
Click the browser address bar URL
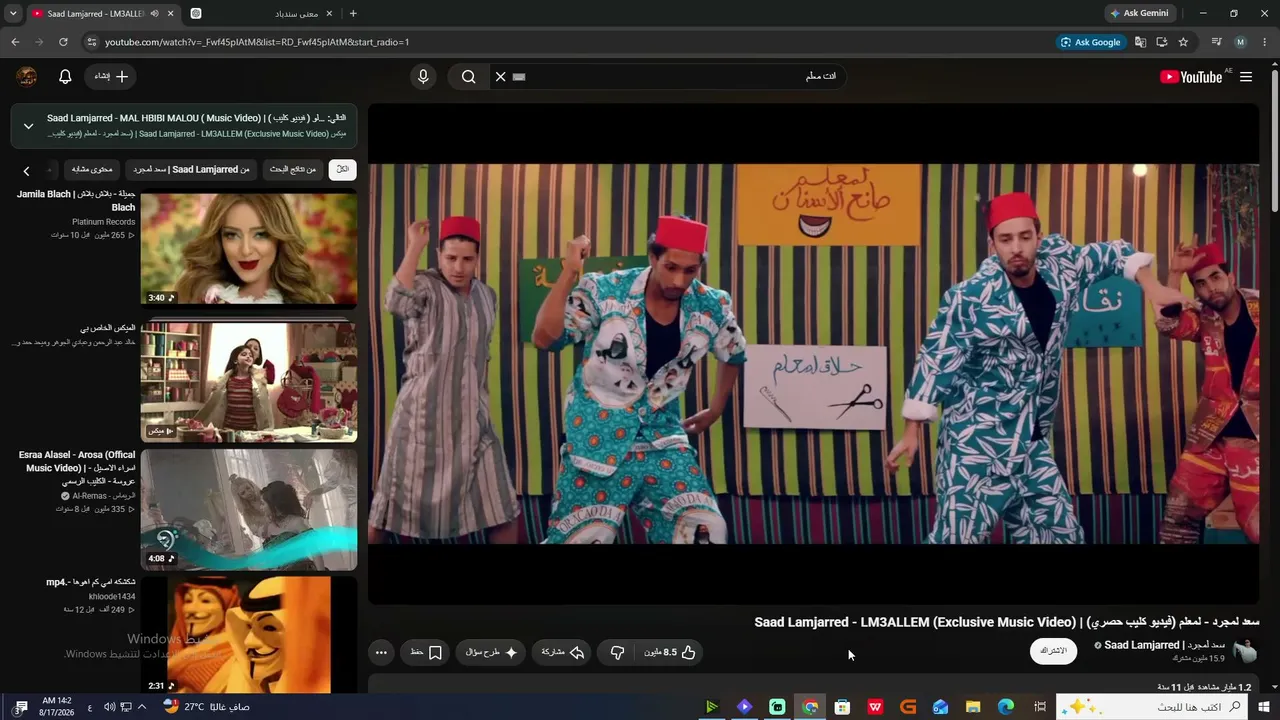click(257, 42)
